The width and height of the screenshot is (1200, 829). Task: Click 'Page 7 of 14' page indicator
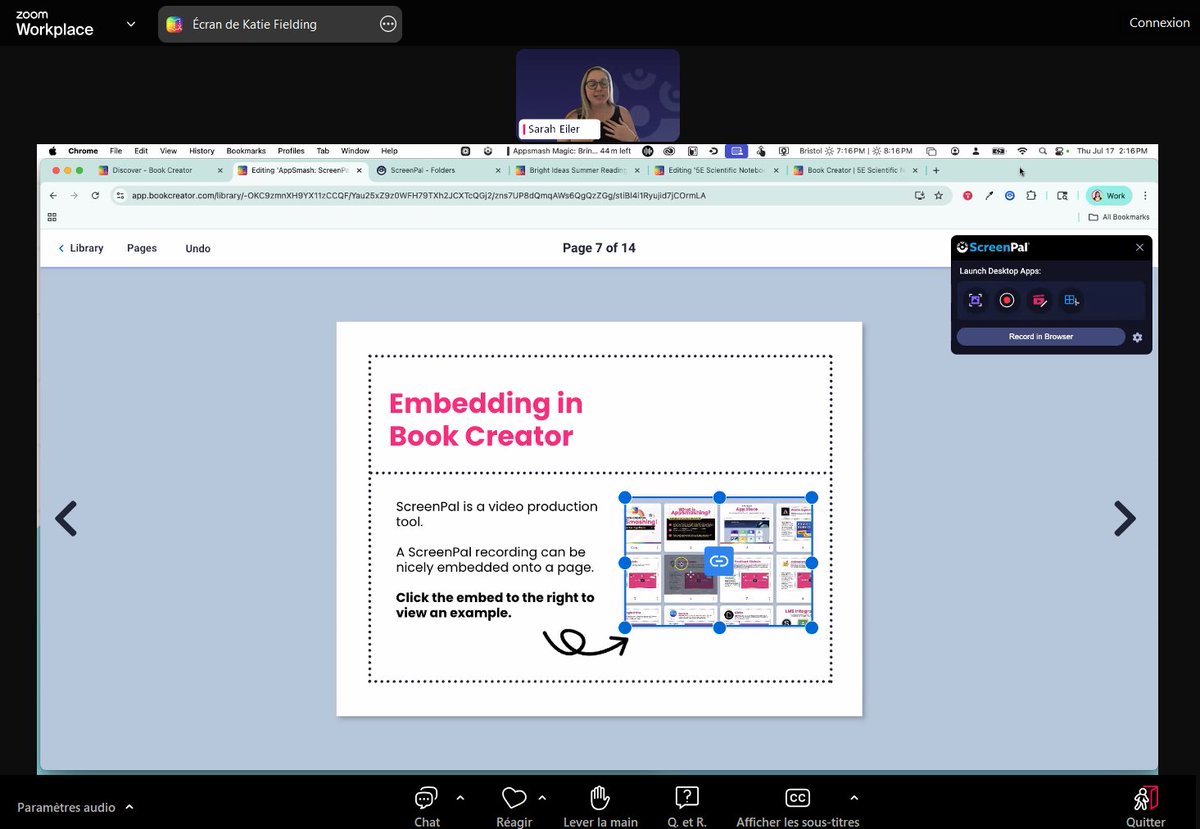coord(599,248)
